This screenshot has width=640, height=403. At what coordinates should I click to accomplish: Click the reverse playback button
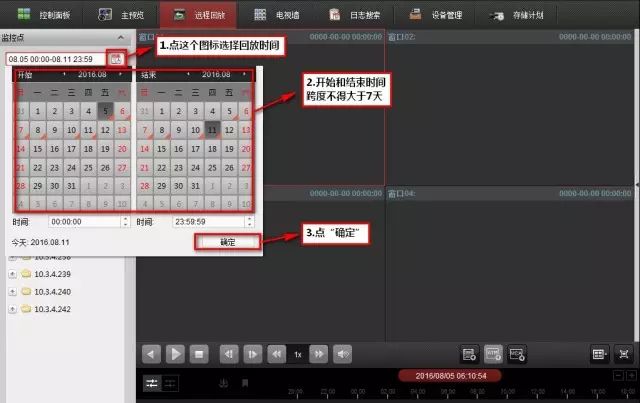pyautogui.click(x=152, y=353)
